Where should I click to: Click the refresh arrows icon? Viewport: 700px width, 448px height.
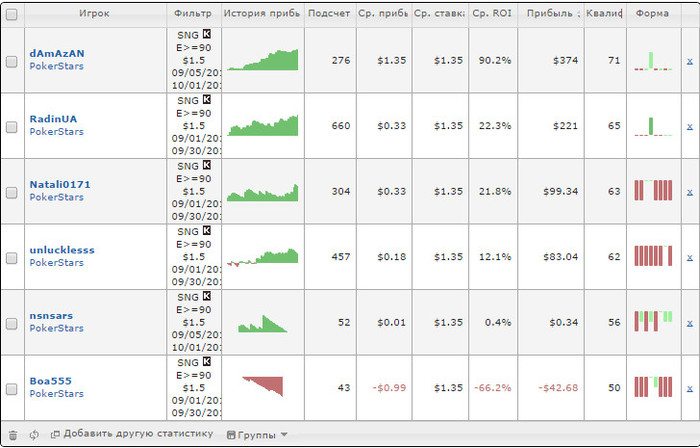[x=34, y=434]
